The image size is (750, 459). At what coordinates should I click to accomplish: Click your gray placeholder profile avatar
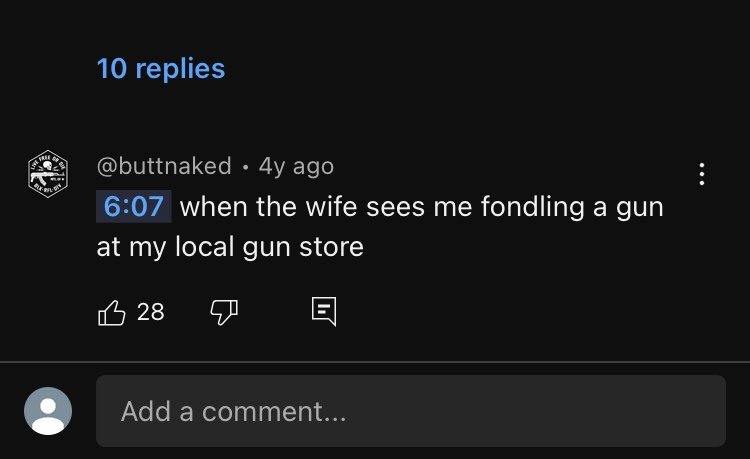point(48,411)
